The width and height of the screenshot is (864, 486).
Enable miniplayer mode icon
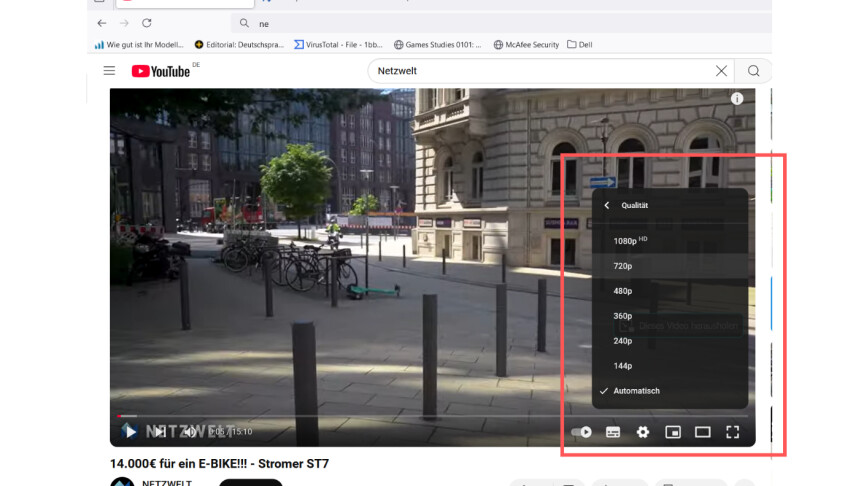coord(673,432)
